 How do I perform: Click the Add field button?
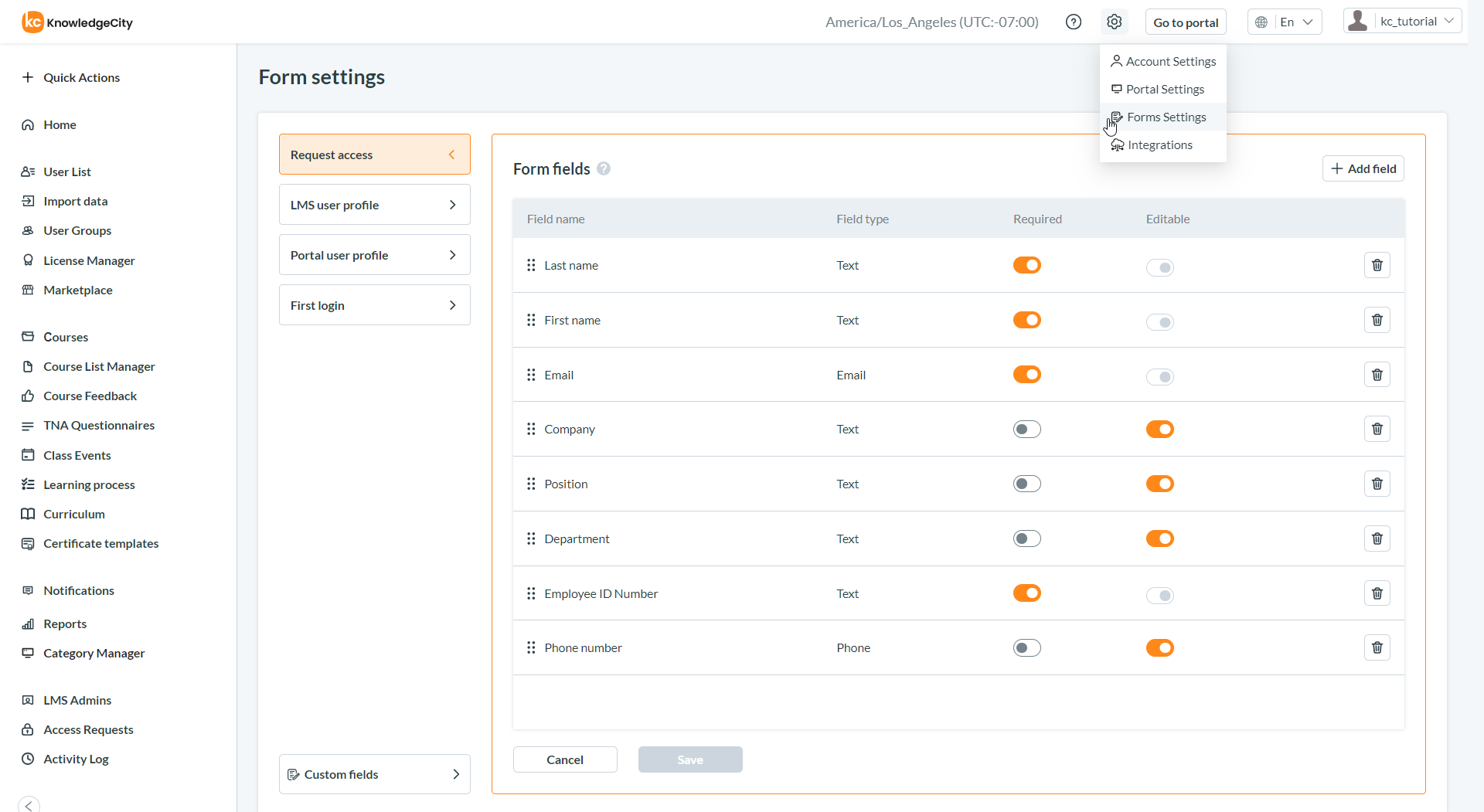point(1363,168)
